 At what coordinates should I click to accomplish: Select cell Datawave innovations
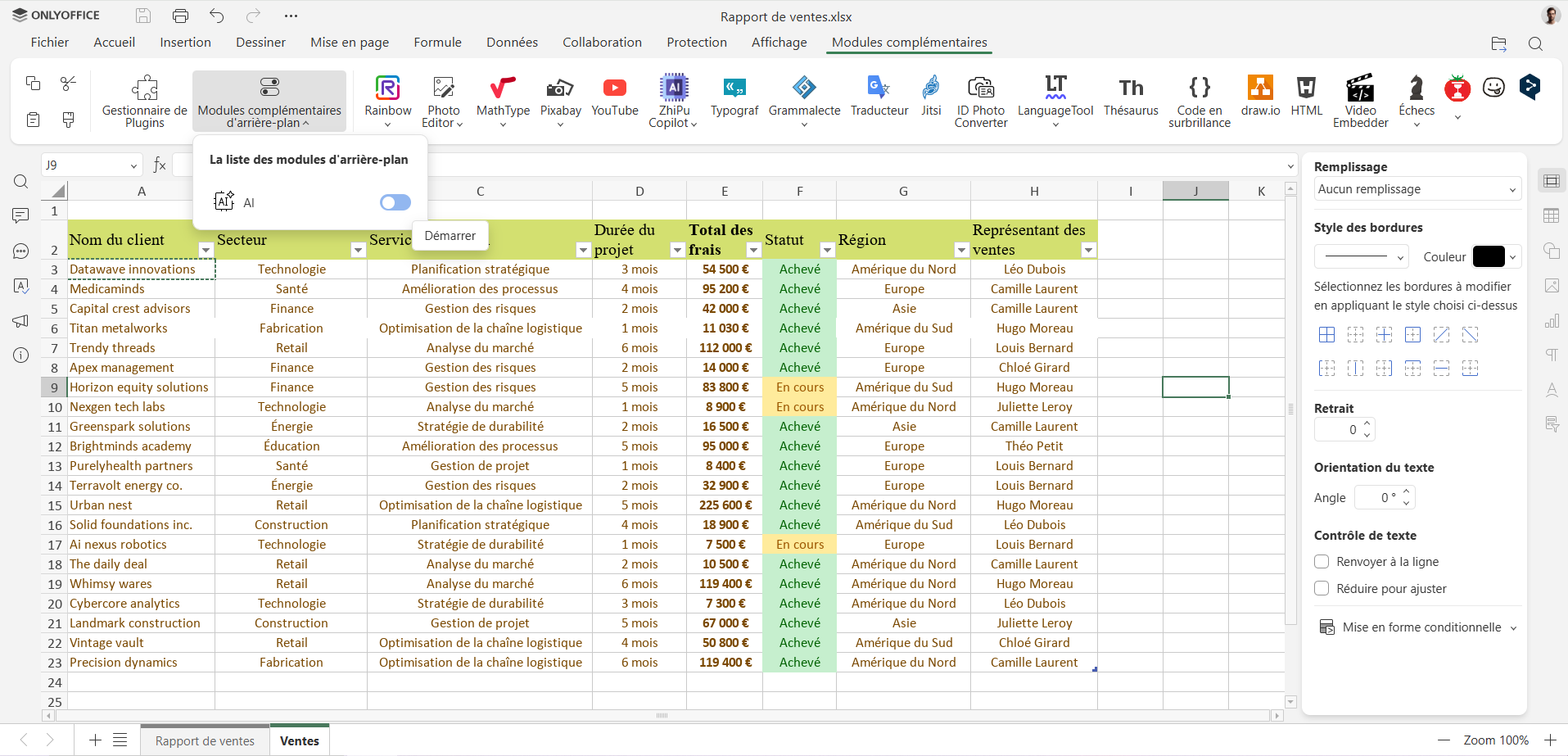click(x=141, y=269)
